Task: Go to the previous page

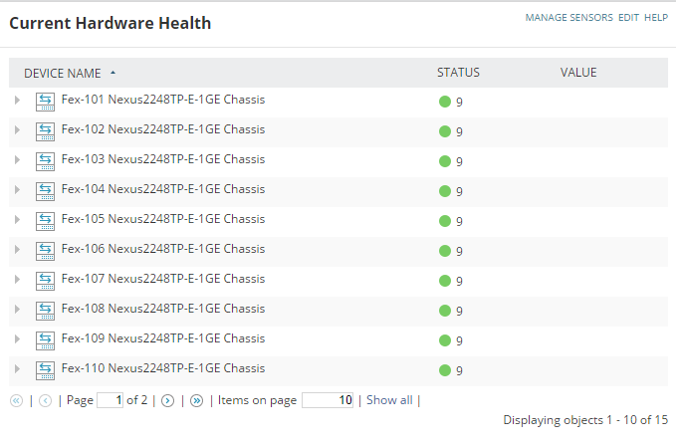Action: coord(45,401)
